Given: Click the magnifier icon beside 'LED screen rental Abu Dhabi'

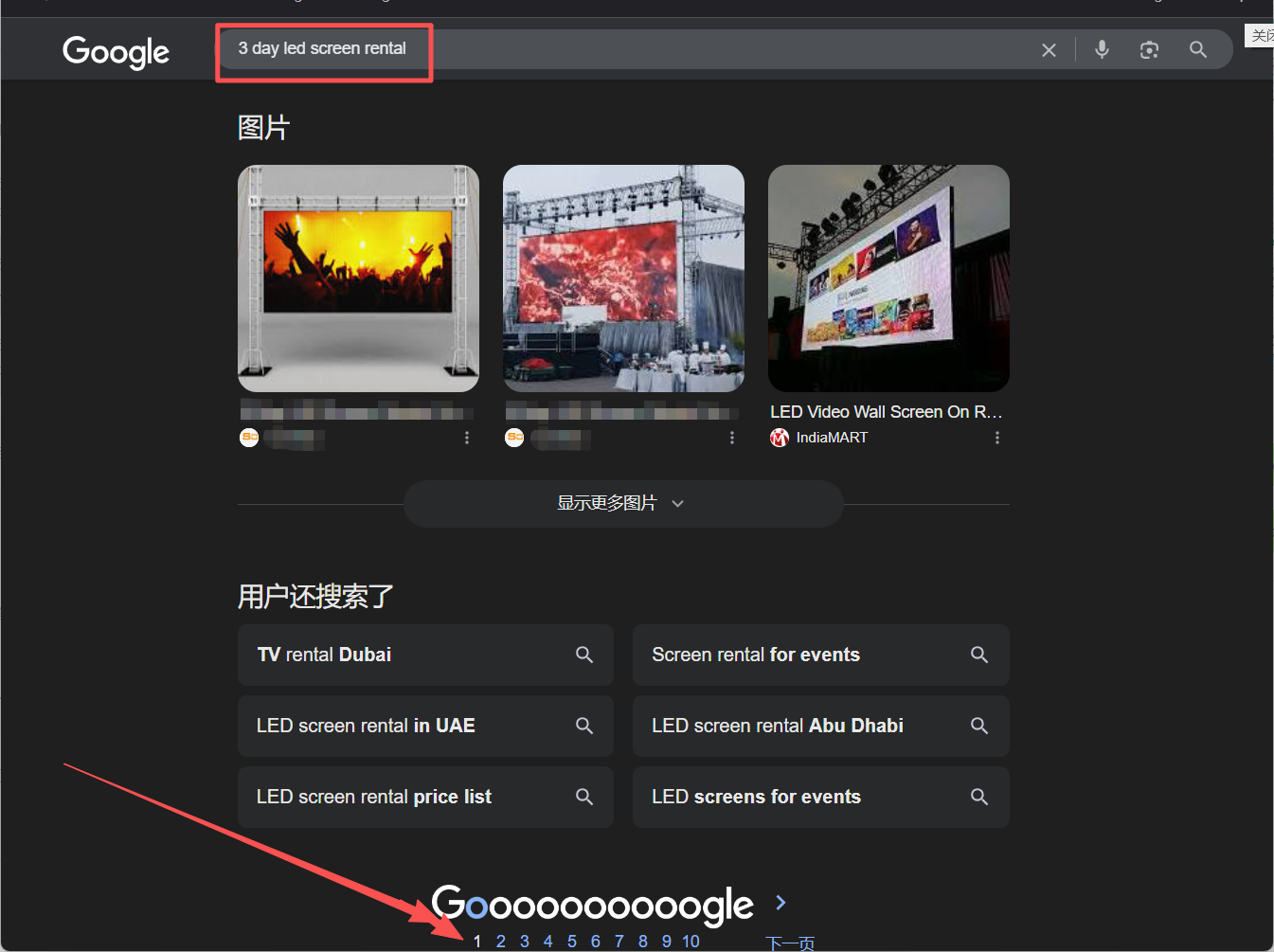Looking at the screenshot, I should (979, 726).
